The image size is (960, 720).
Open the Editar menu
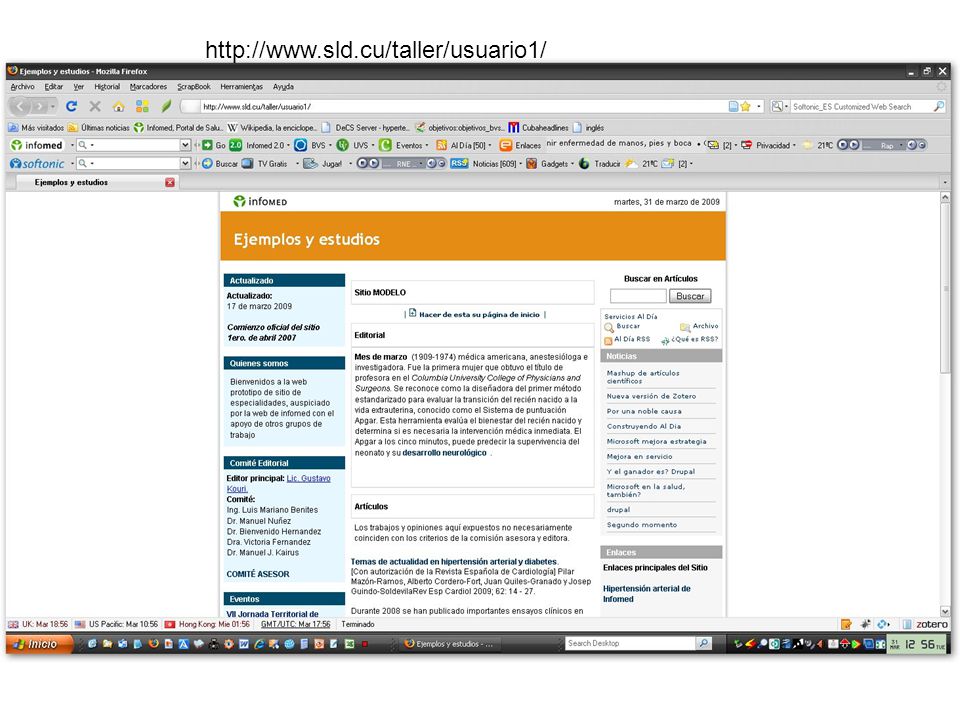pyautogui.click(x=54, y=87)
